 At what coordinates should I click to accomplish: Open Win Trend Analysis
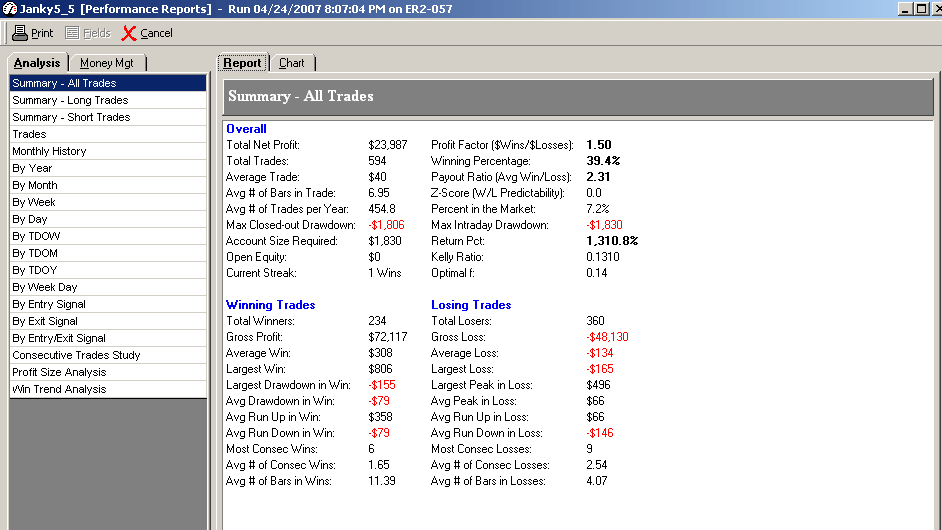pyautogui.click(x=108, y=389)
